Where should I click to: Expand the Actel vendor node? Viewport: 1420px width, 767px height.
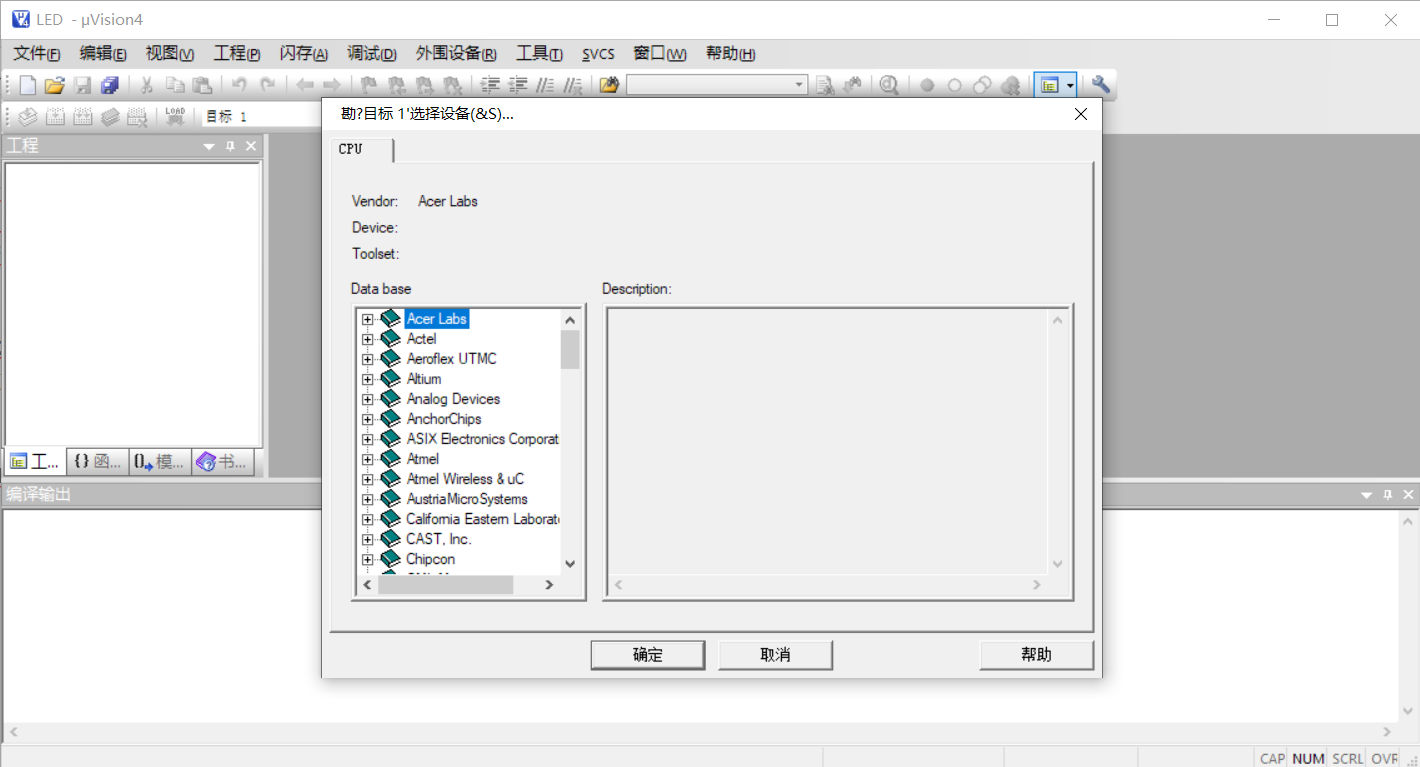367,339
